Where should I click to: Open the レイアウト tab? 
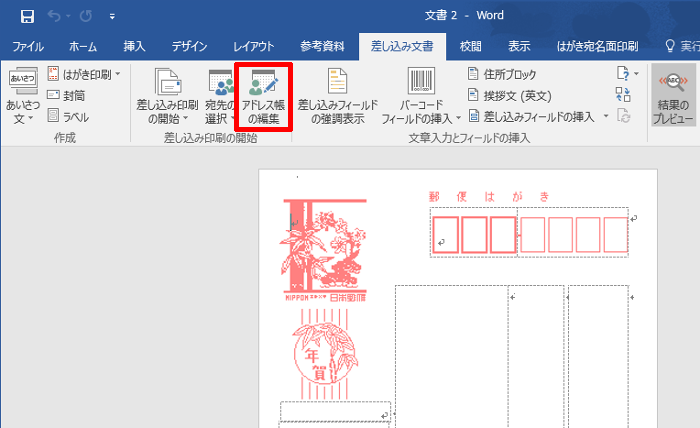pyautogui.click(x=254, y=46)
